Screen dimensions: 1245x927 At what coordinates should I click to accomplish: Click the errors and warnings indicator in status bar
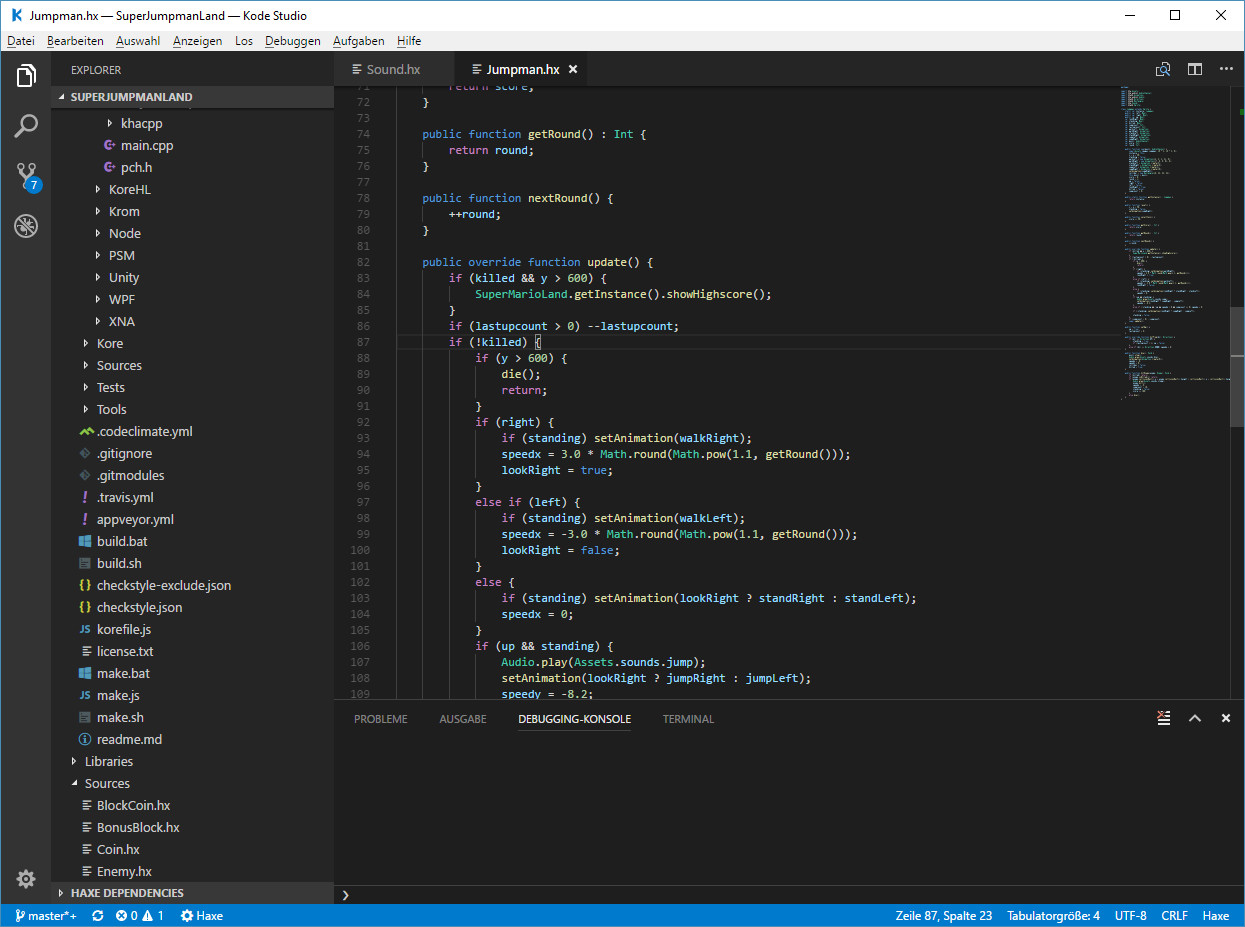coord(139,915)
